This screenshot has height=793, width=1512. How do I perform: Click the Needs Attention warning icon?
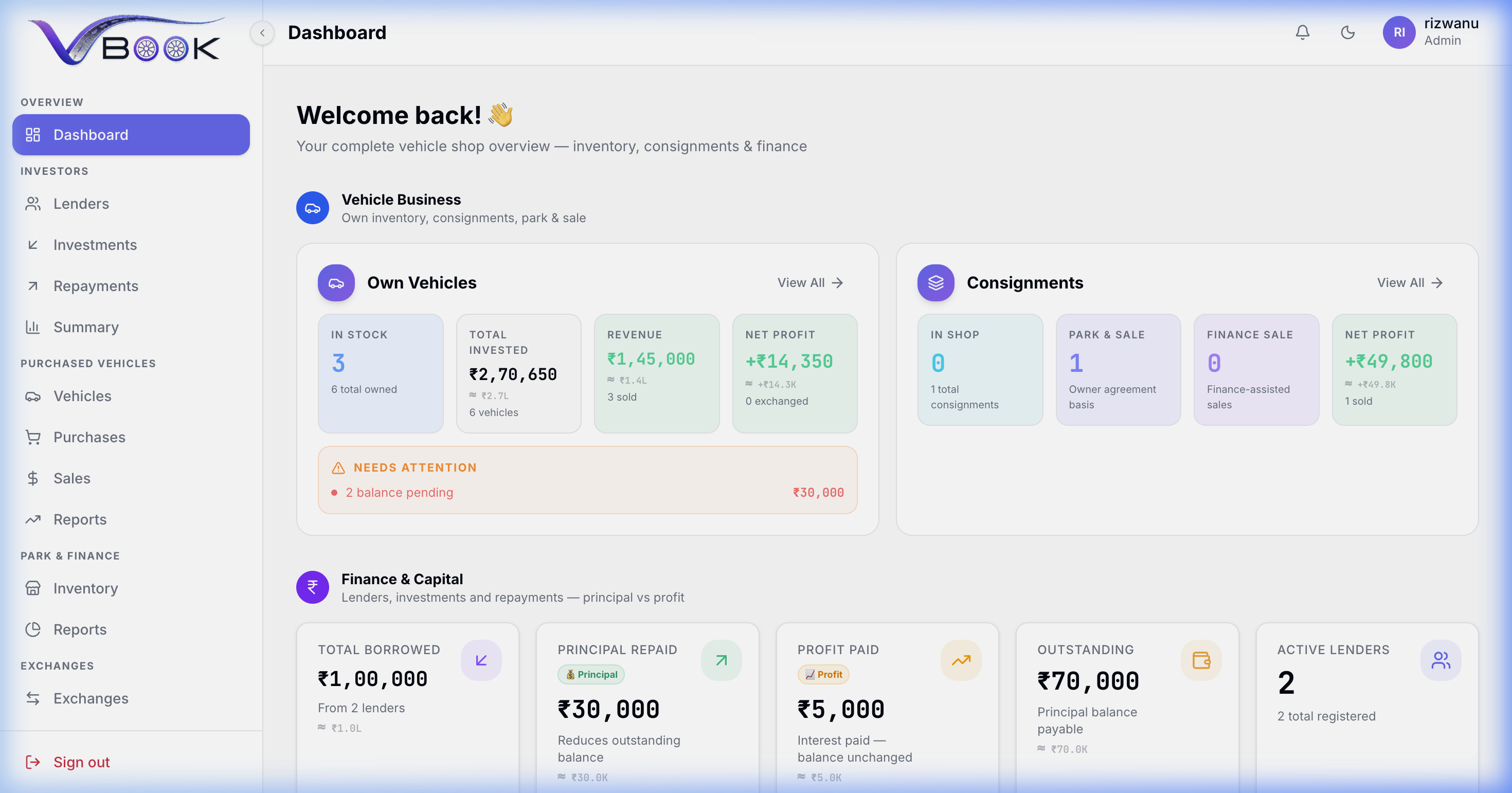click(x=338, y=468)
